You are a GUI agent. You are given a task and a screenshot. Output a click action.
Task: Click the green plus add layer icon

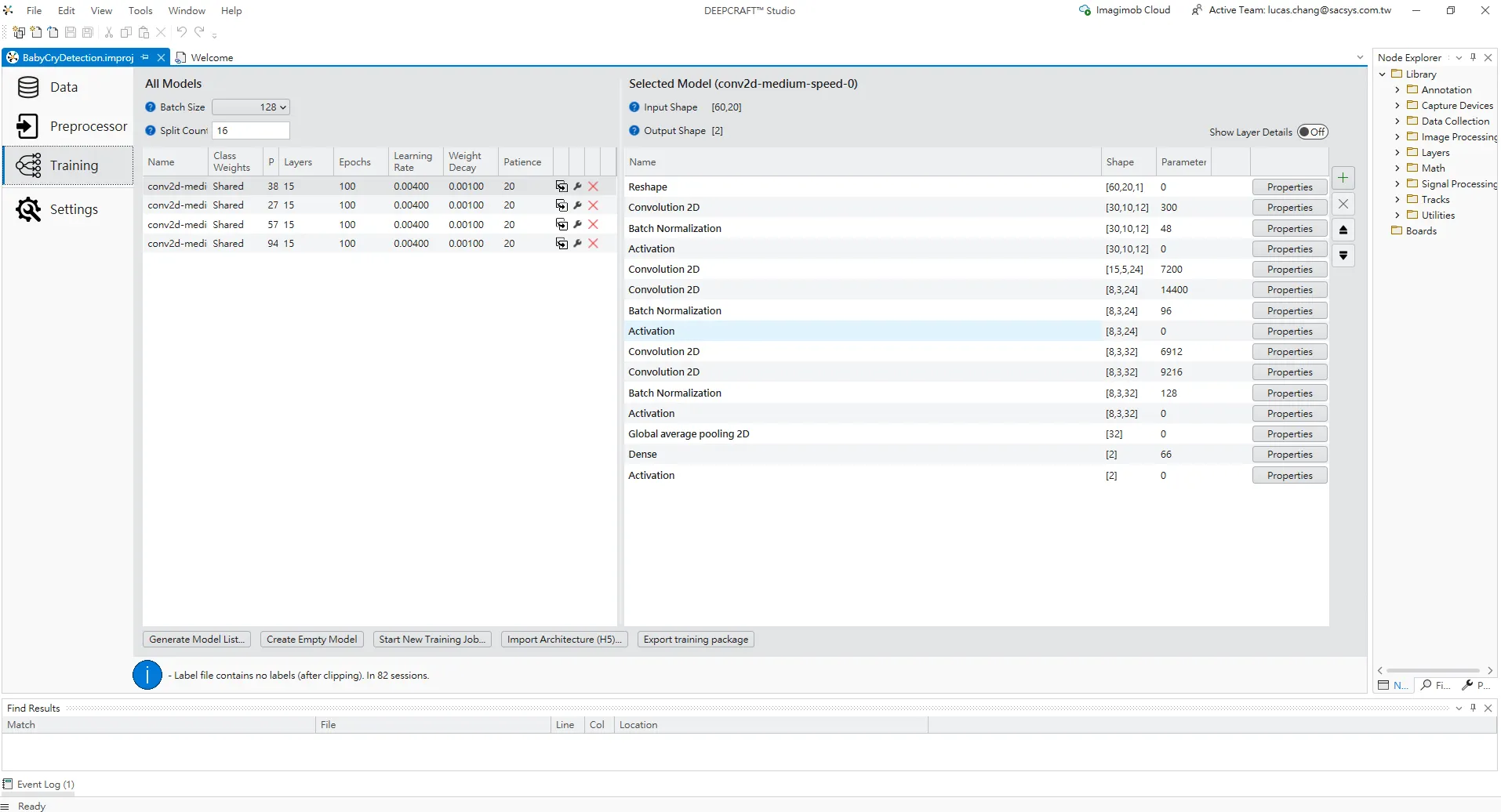1343,178
